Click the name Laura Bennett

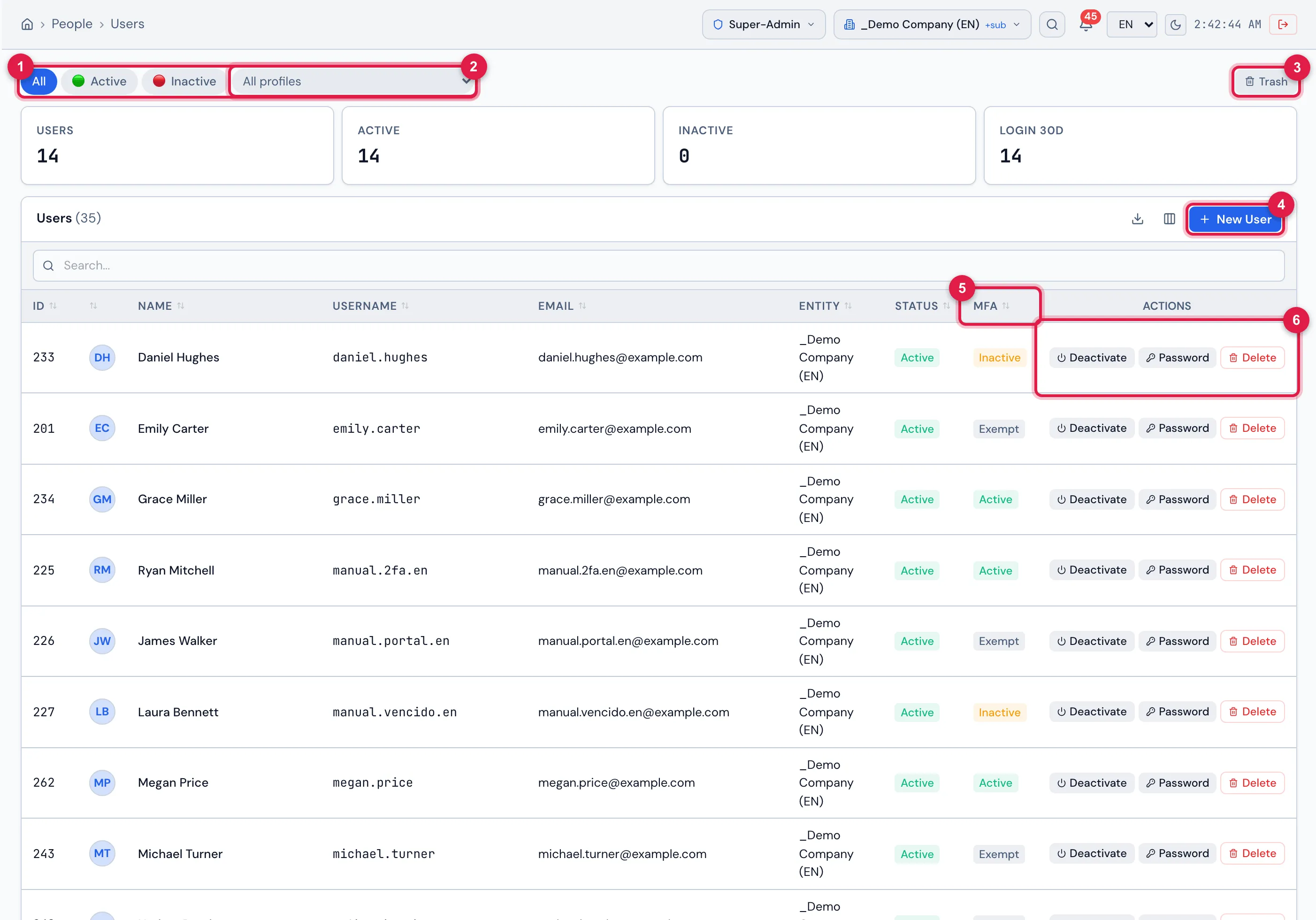click(x=178, y=712)
